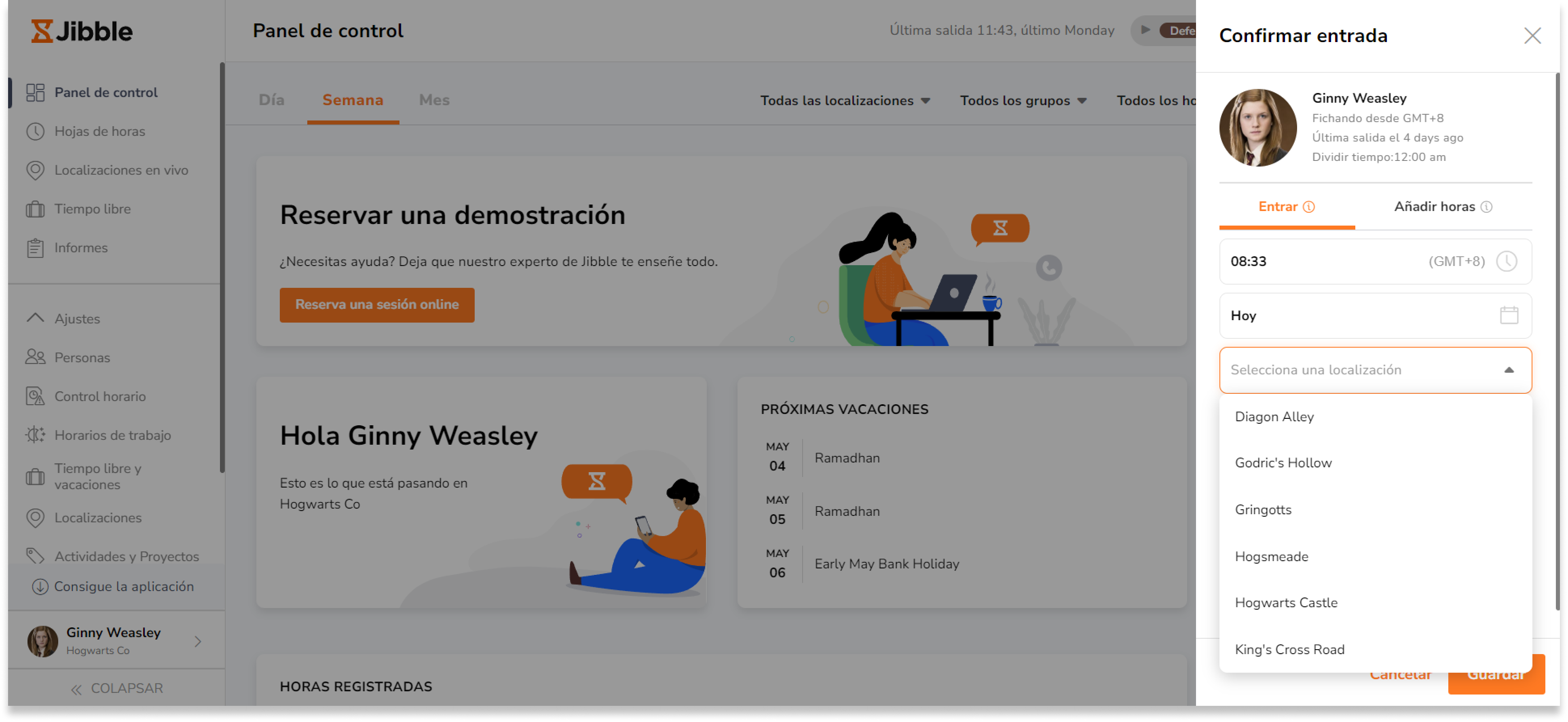Screen dimensions: 1568x722
Task: Open Panel de control dashboard icon
Action: click(35, 93)
